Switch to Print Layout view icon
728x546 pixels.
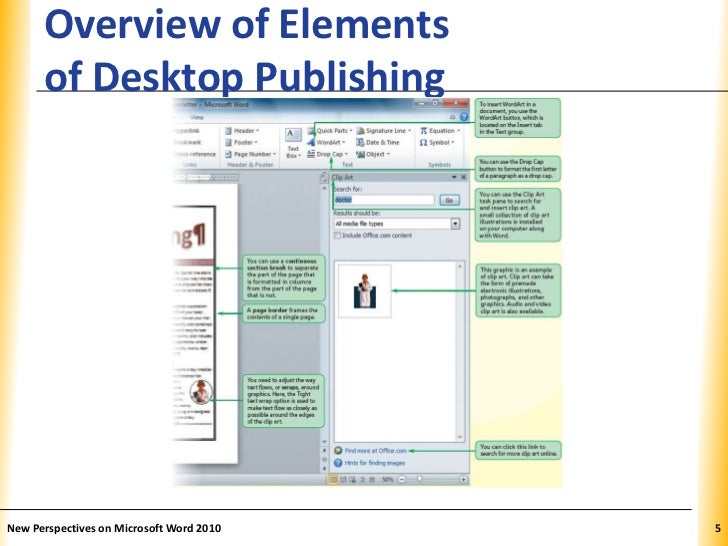[x=333, y=479]
